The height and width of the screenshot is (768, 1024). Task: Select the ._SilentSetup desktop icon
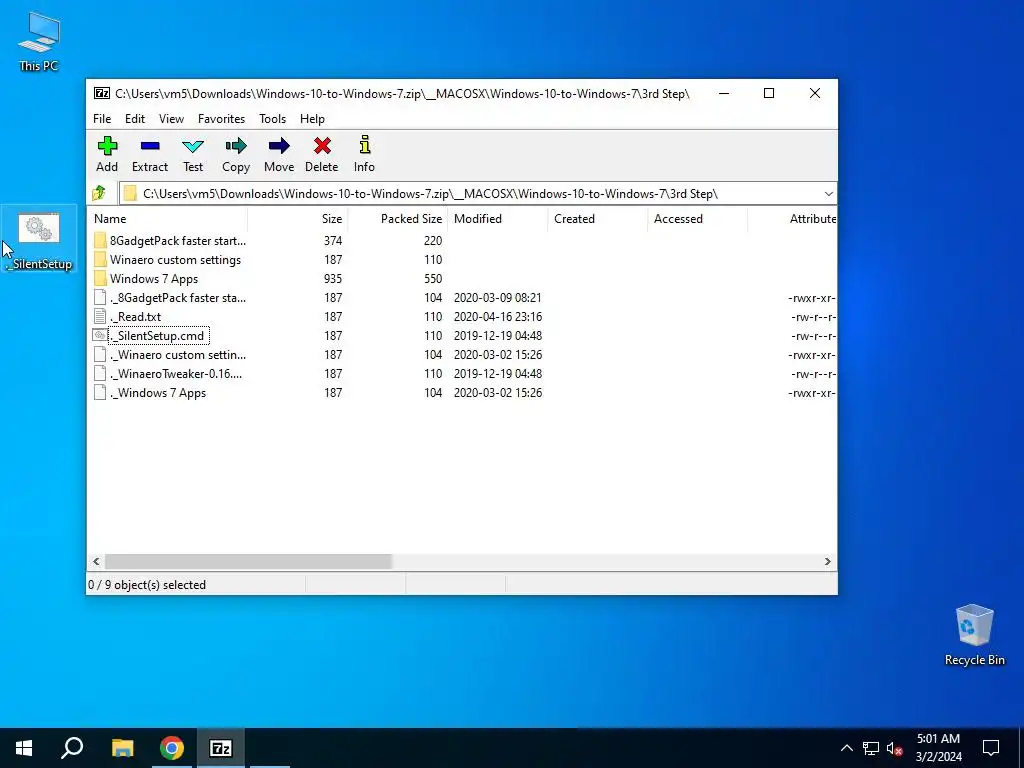click(x=39, y=239)
